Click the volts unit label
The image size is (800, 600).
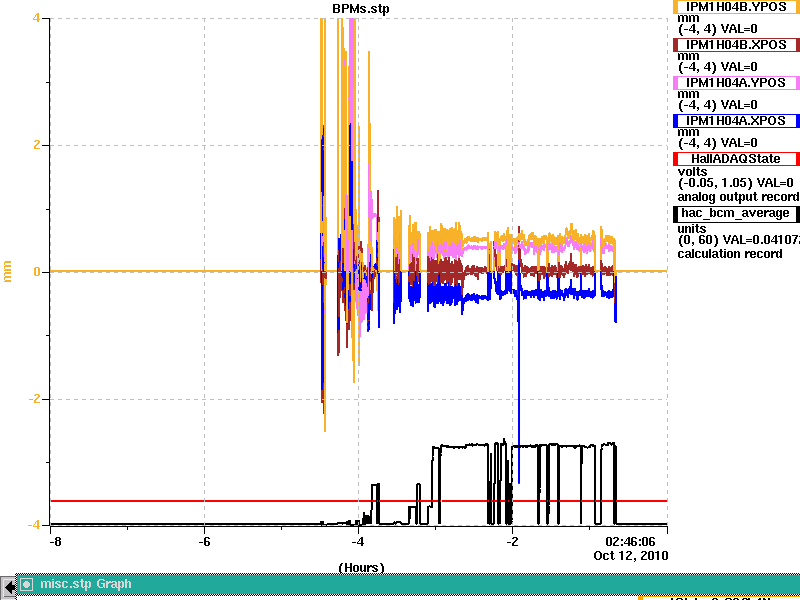[x=692, y=172]
